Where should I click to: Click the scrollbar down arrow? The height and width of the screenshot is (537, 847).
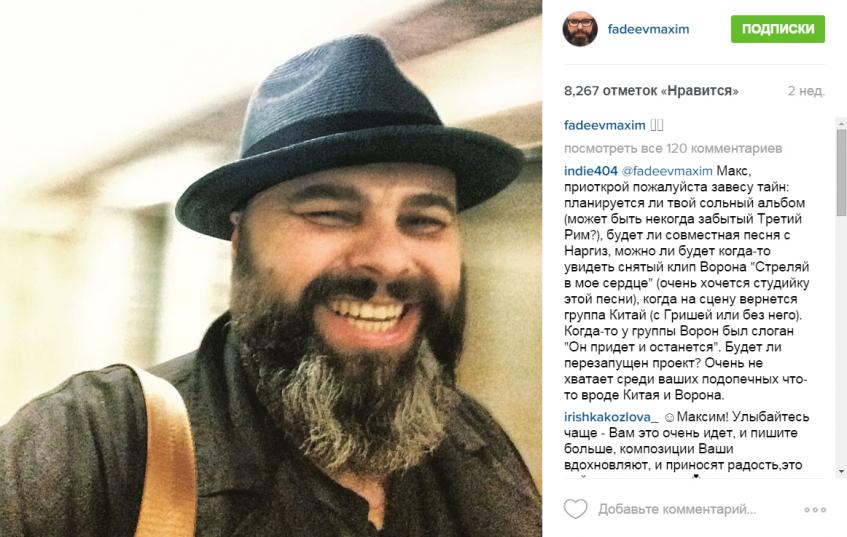pyautogui.click(x=841, y=472)
